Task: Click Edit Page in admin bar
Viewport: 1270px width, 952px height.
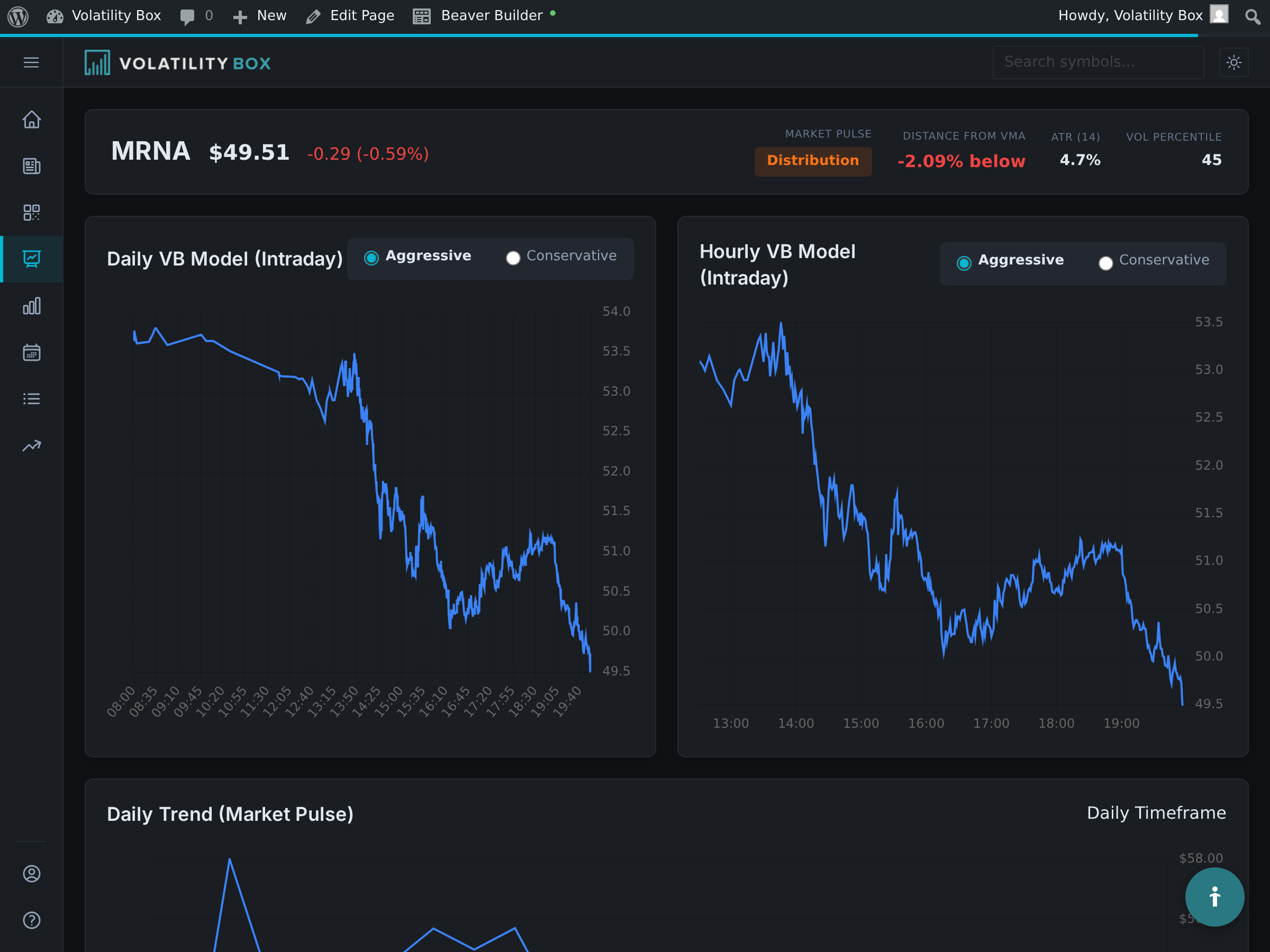Action: click(350, 16)
